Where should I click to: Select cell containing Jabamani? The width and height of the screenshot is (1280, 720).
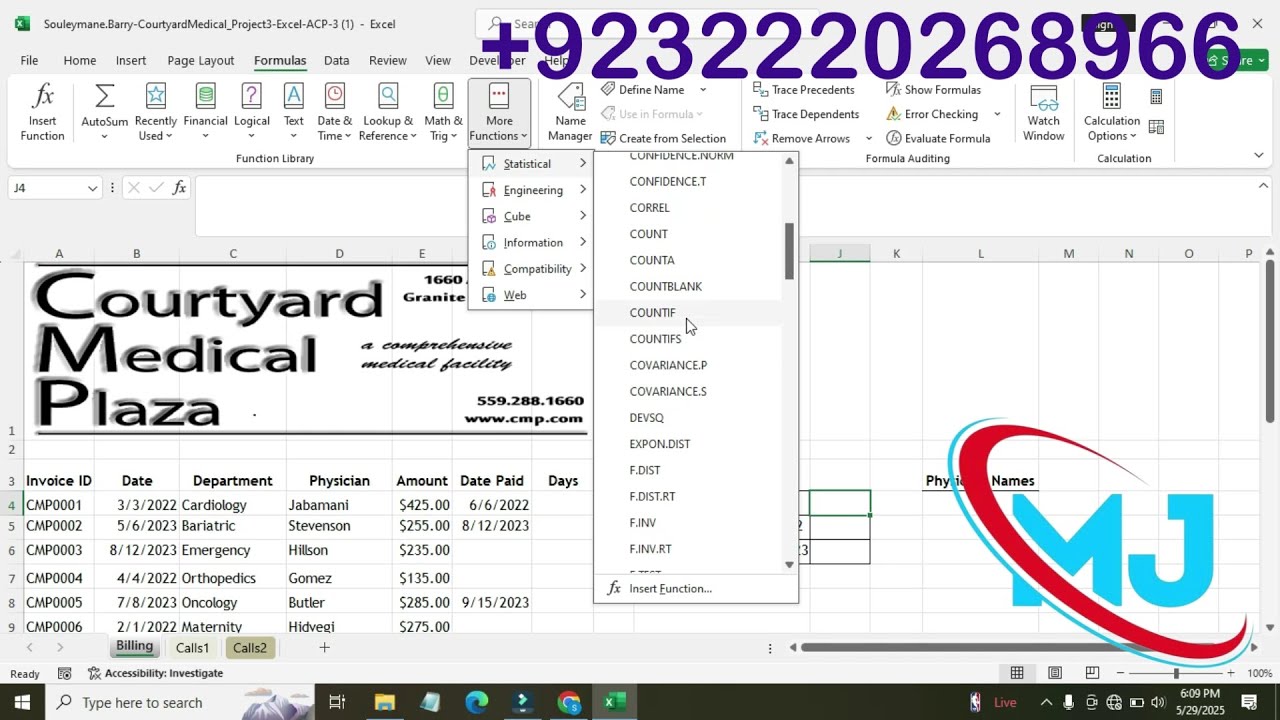[339, 505]
